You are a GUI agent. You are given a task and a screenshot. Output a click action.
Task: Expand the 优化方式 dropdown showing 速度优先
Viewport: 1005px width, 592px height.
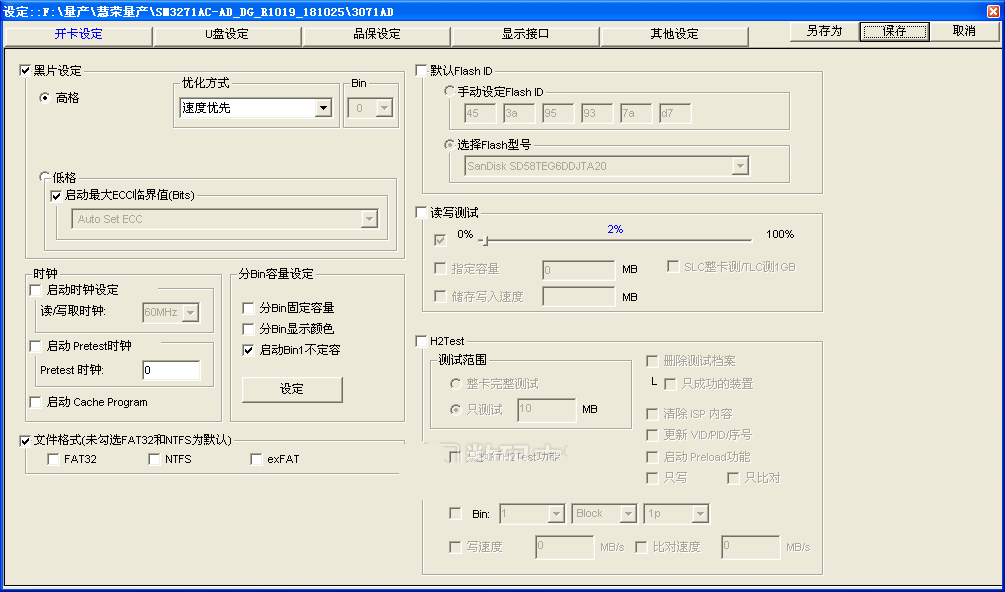point(323,108)
